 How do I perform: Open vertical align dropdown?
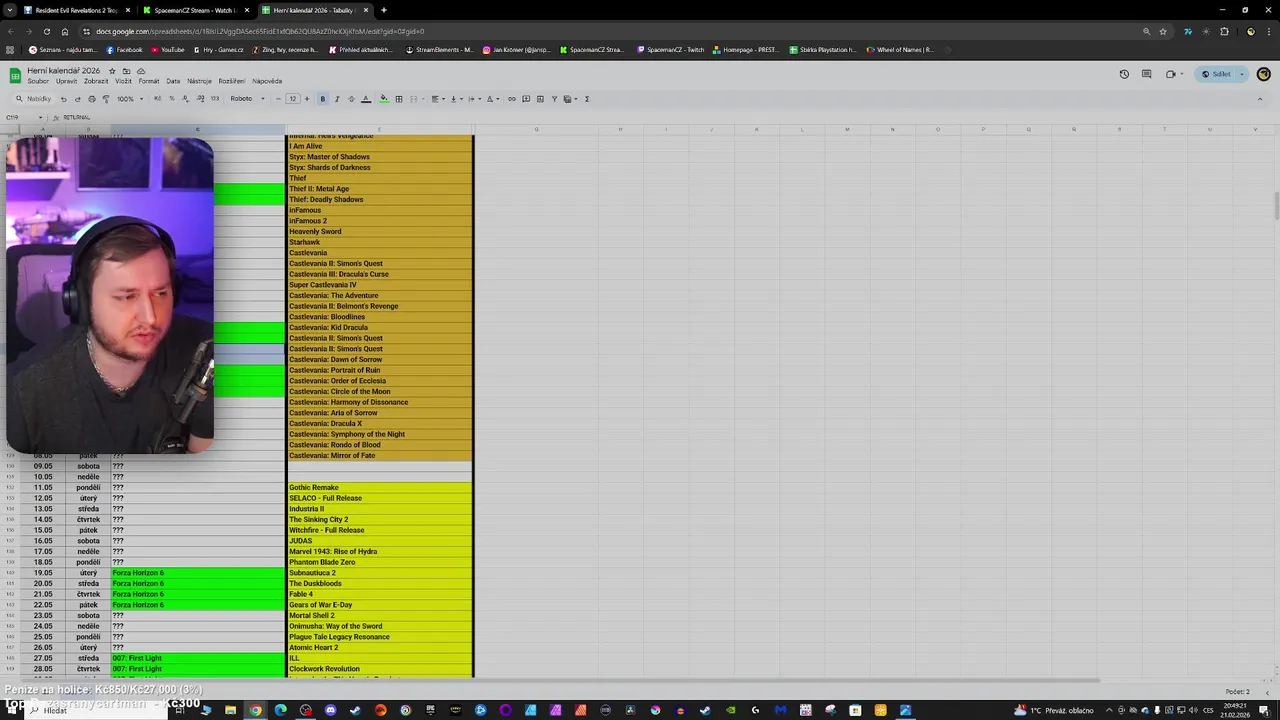tap(455, 99)
